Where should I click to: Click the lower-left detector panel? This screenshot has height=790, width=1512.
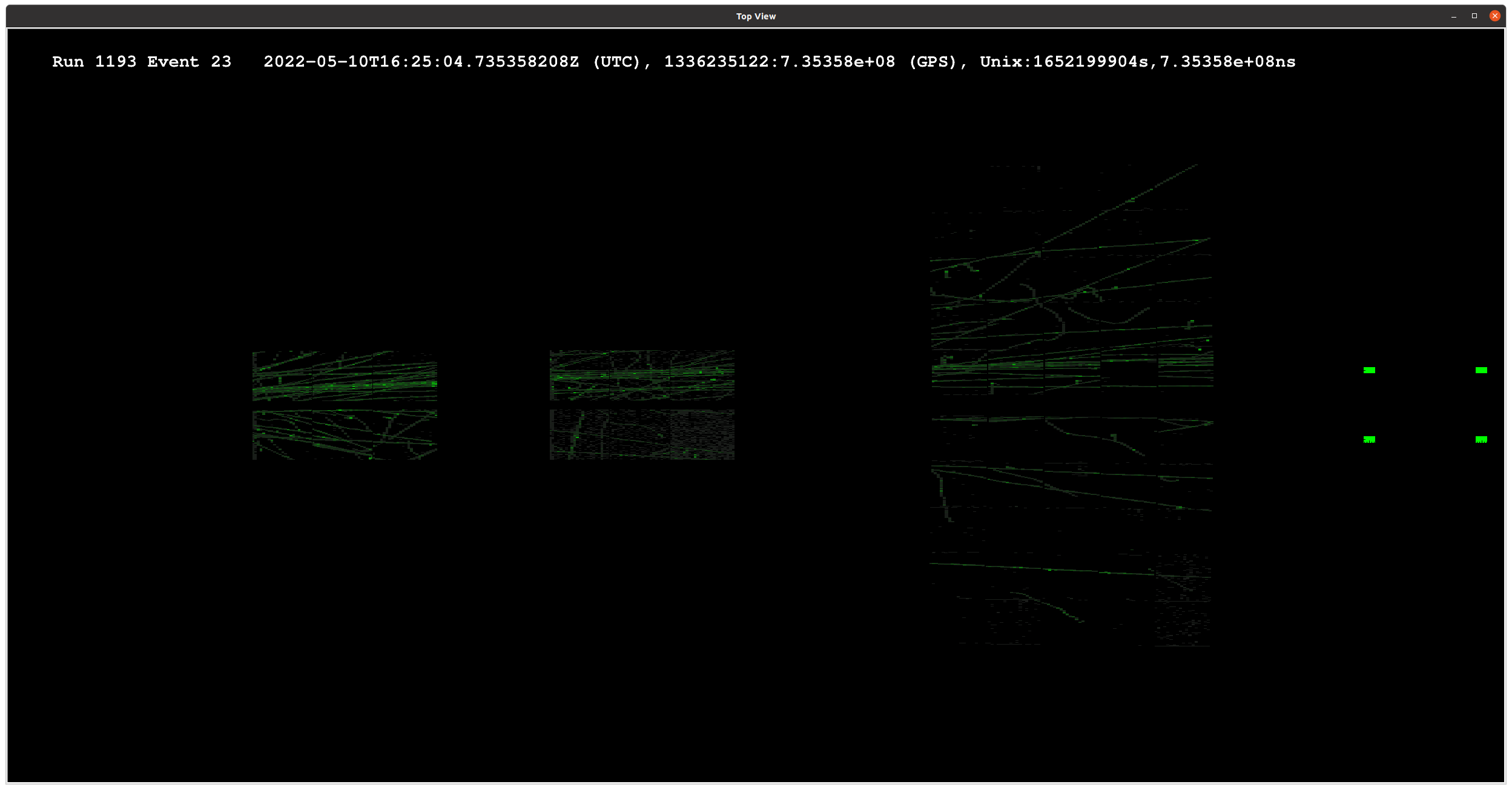click(x=345, y=434)
